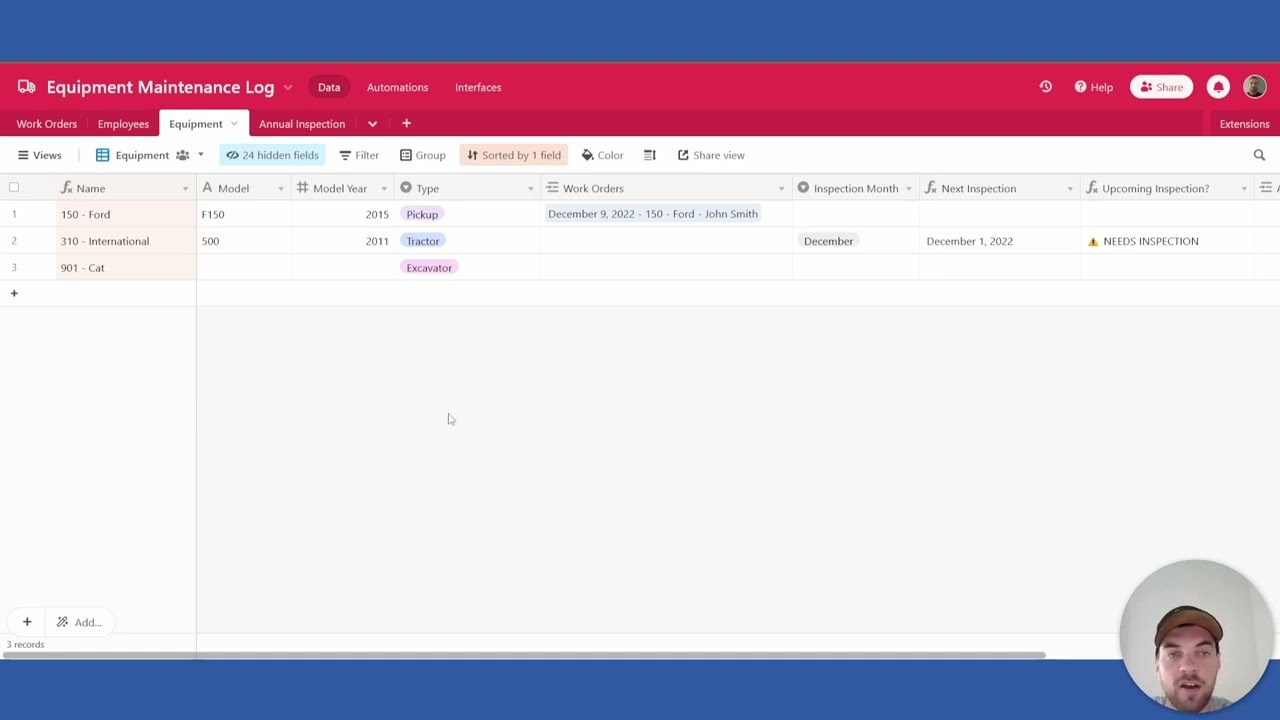This screenshot has width=1280, height=720.
Task: Open Work Orders table tab
Action: click(46, 124)
